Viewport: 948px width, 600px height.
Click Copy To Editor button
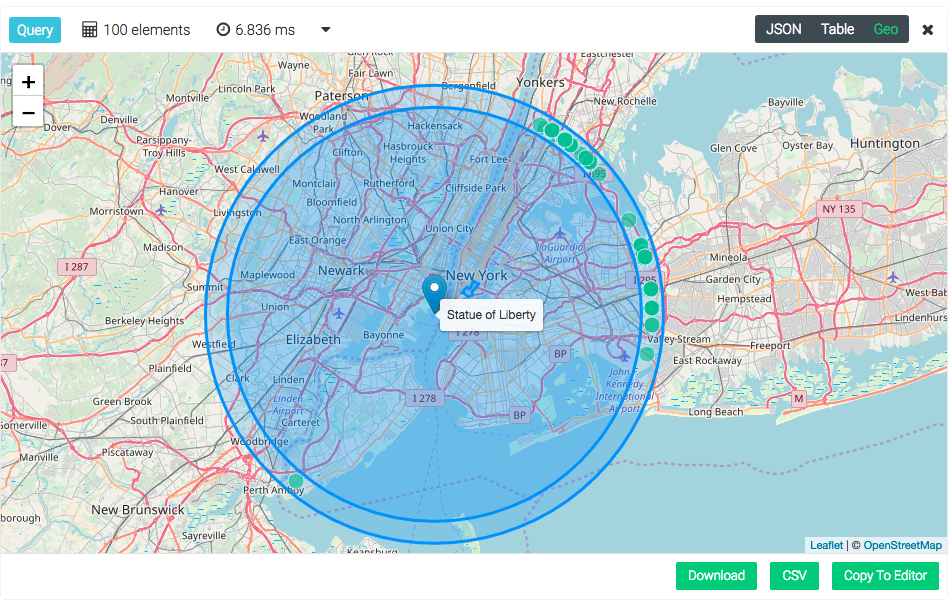[x=885, y=575]
